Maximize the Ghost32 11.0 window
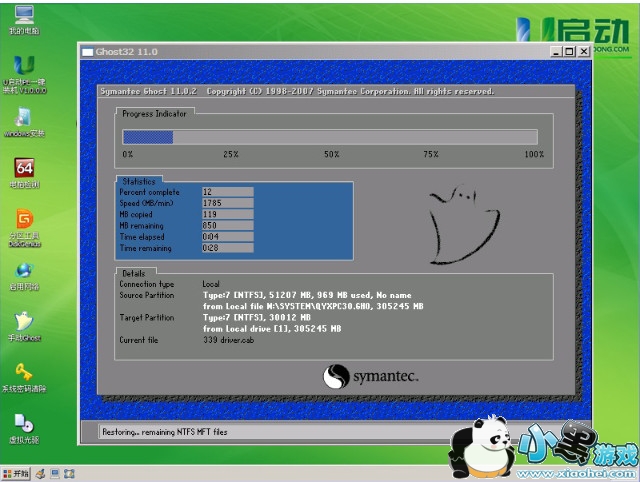Screen dimensions: 640x482 (569, 51)
